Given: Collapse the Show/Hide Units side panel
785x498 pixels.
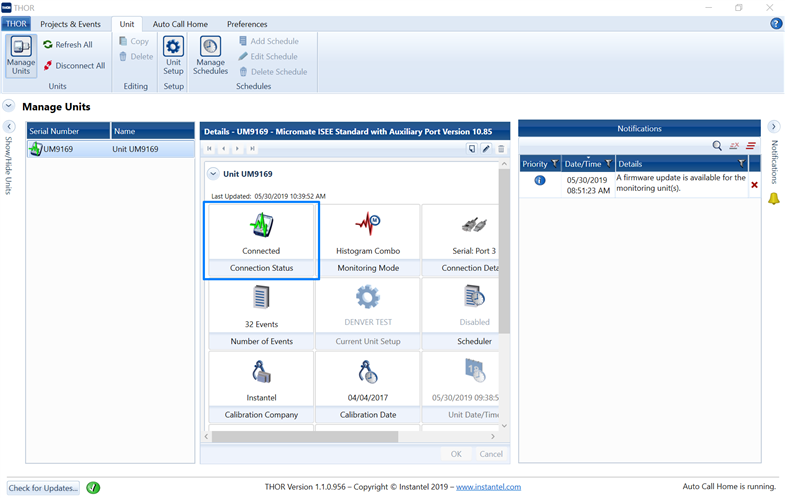Looking at the screenshot, I should click(x=9, y=127).
